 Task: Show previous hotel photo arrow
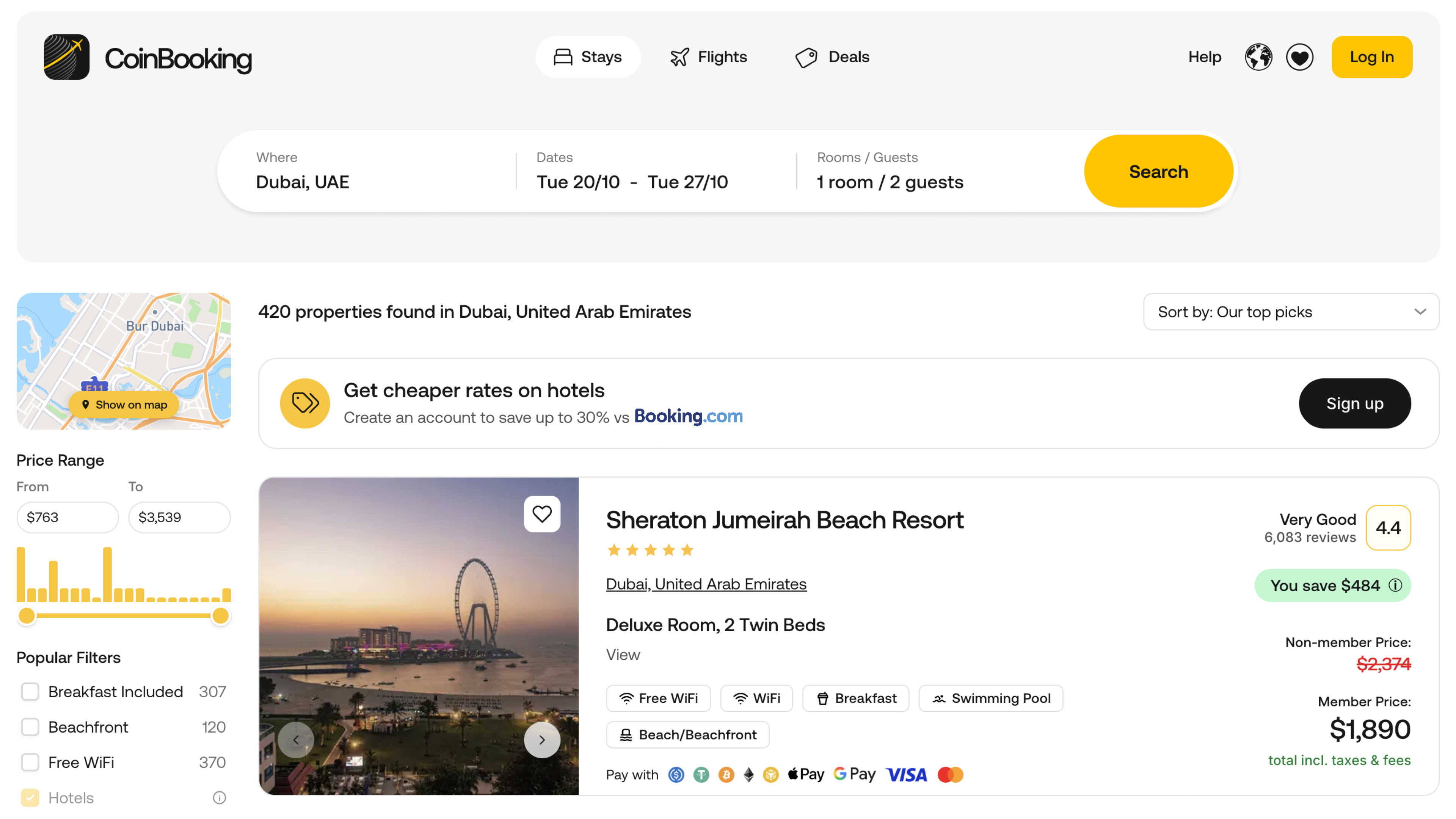296,739
